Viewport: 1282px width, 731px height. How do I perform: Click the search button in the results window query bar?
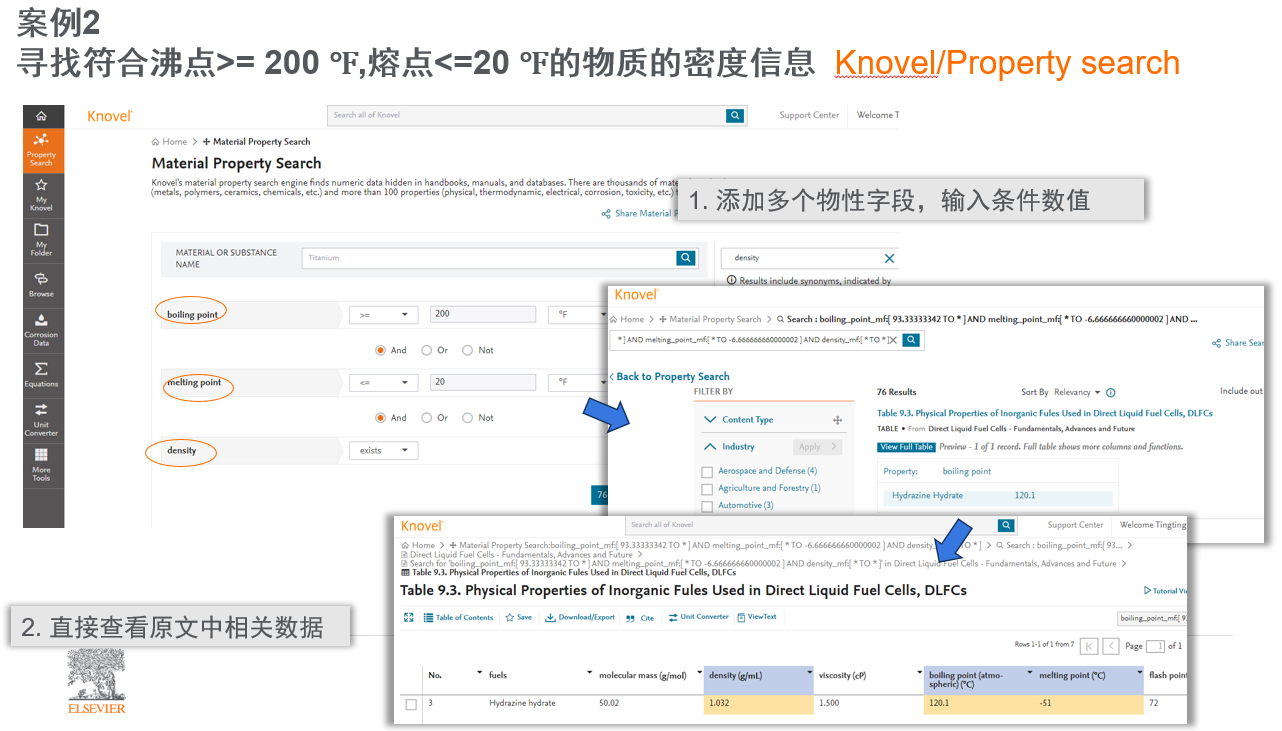point(911,340)
